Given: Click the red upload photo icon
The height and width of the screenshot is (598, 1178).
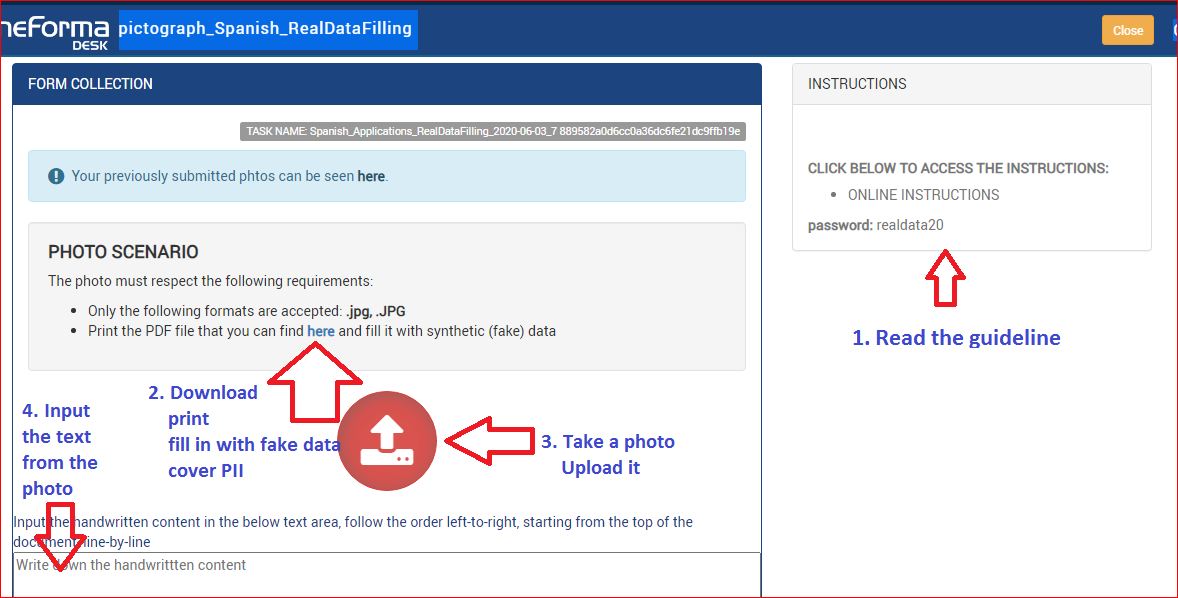Looking at the screenshot, I should click(387, 441).
